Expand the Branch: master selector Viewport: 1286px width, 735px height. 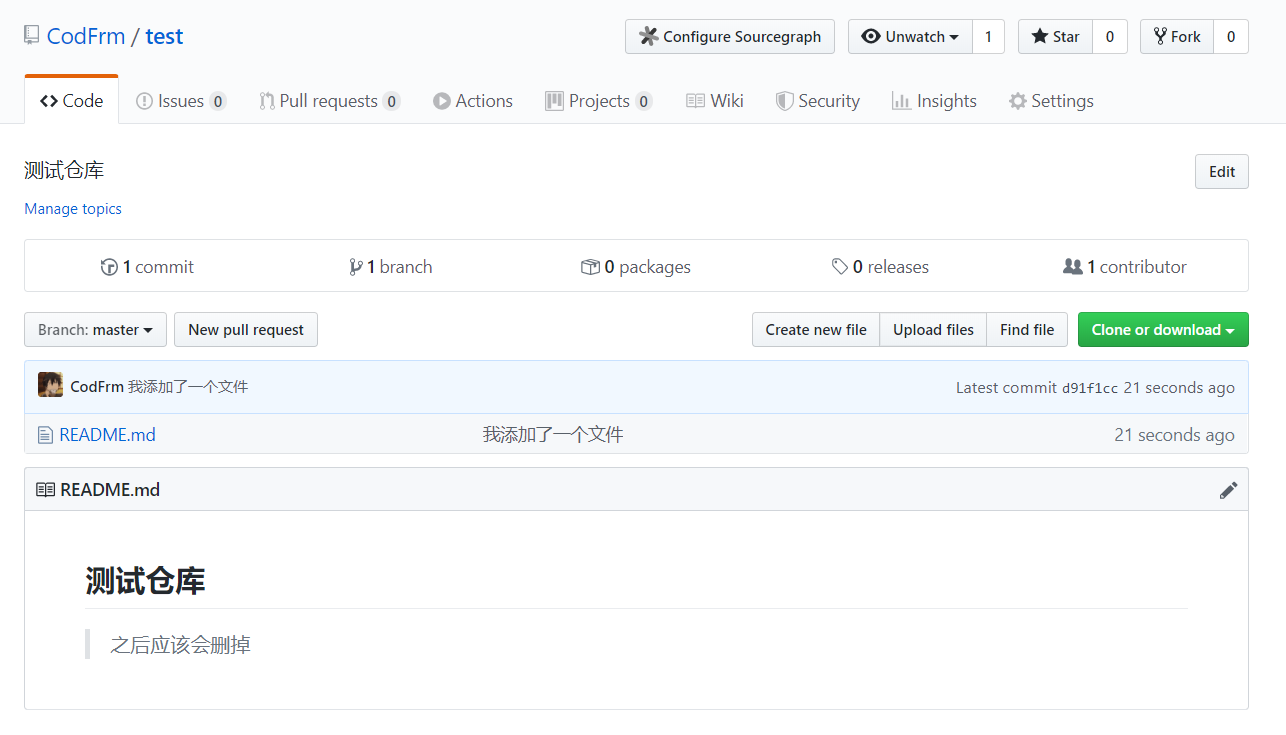[x=95, y=330]
